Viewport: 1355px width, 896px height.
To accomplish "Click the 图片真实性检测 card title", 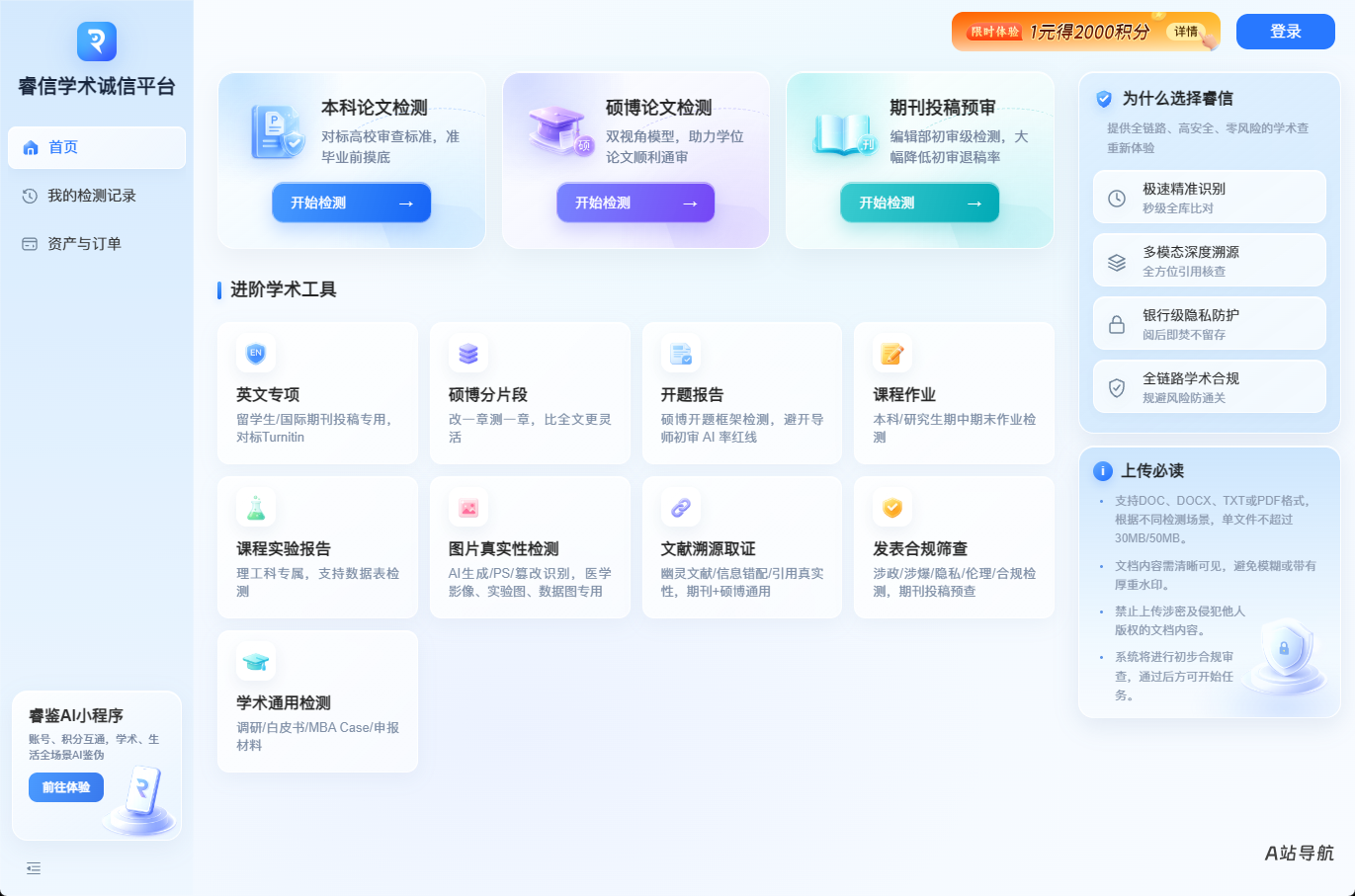I will [x=504, y=548].
